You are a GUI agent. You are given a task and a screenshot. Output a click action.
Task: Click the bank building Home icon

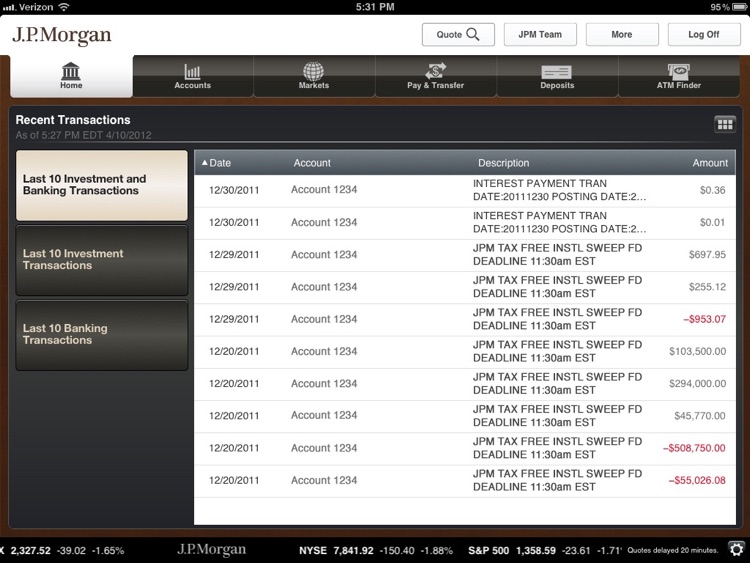pyautogui.click(x=71, y=71)
